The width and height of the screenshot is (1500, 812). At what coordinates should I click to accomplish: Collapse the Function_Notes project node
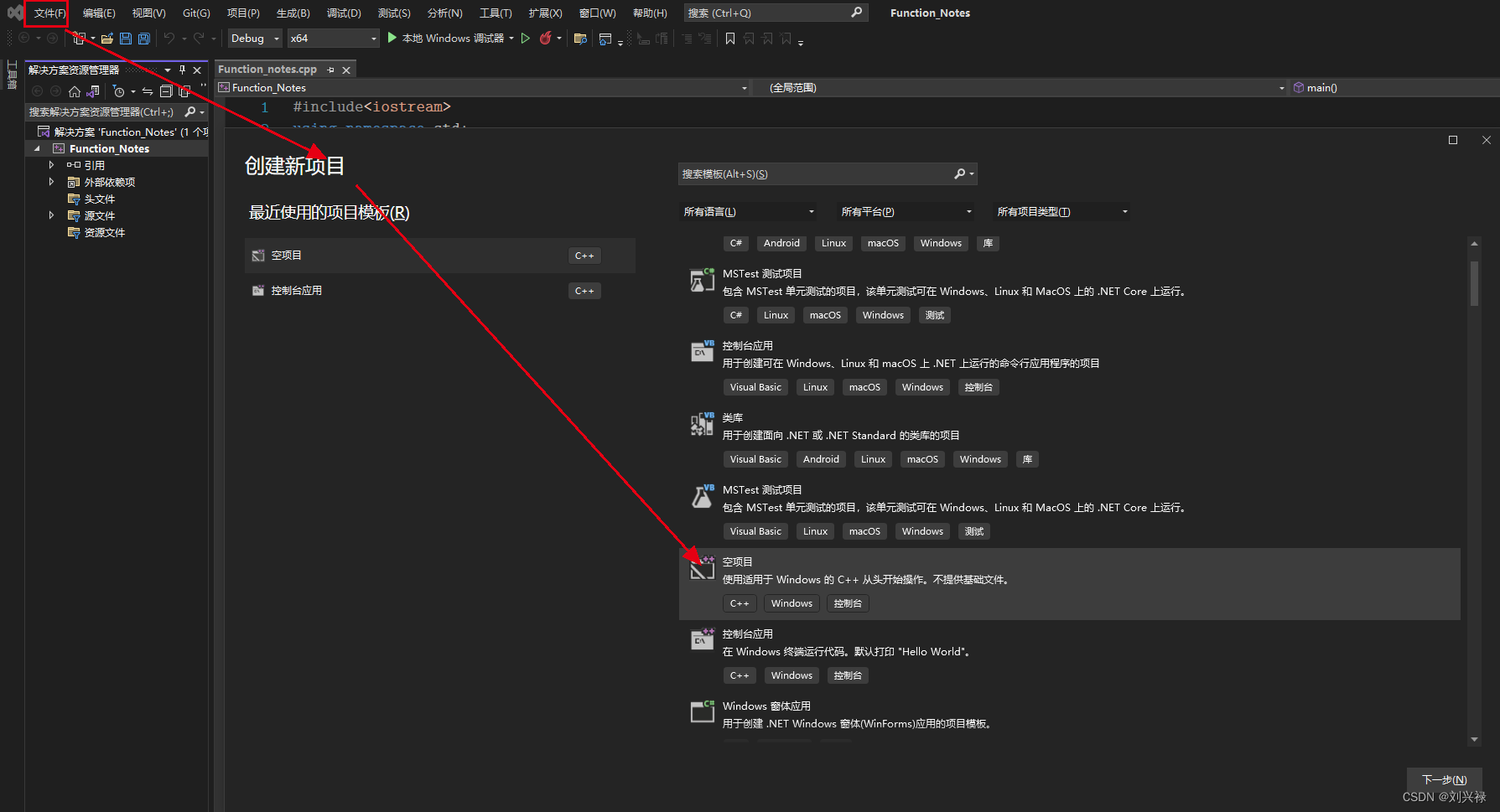pos(37,149)
